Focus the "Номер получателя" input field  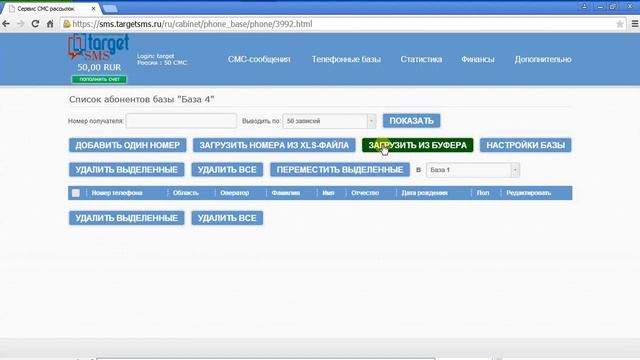(181, 121)
